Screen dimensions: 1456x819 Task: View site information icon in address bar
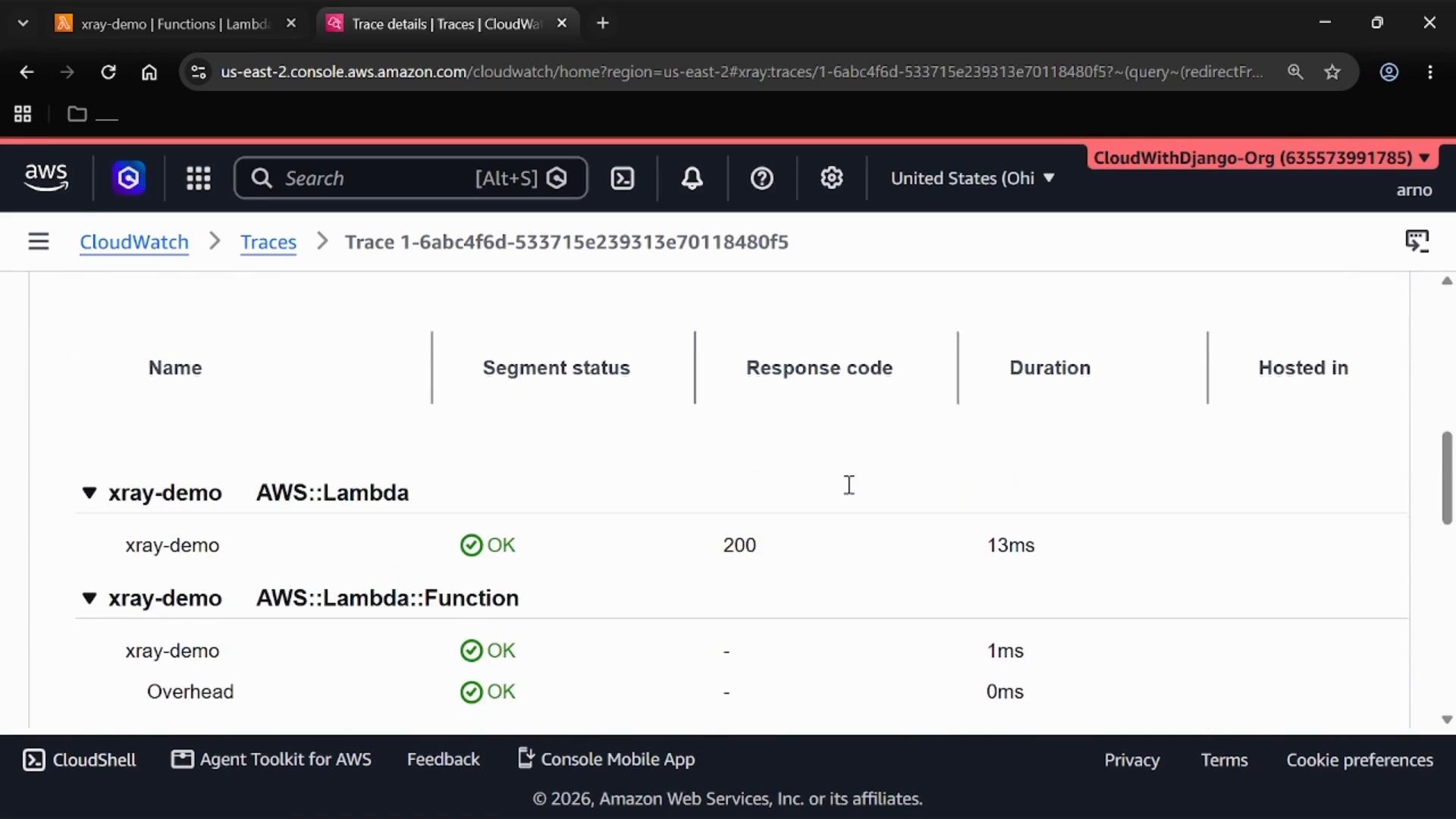coord(199,72)
